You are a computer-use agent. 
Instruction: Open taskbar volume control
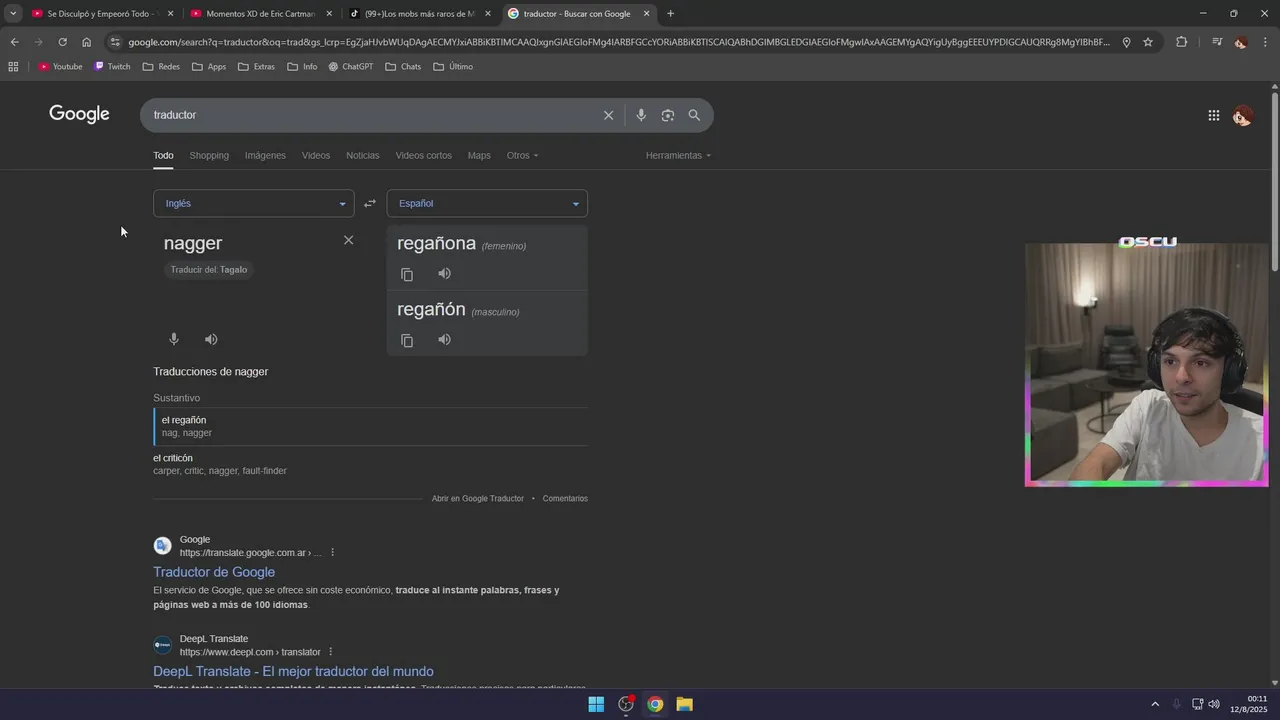1213,704
